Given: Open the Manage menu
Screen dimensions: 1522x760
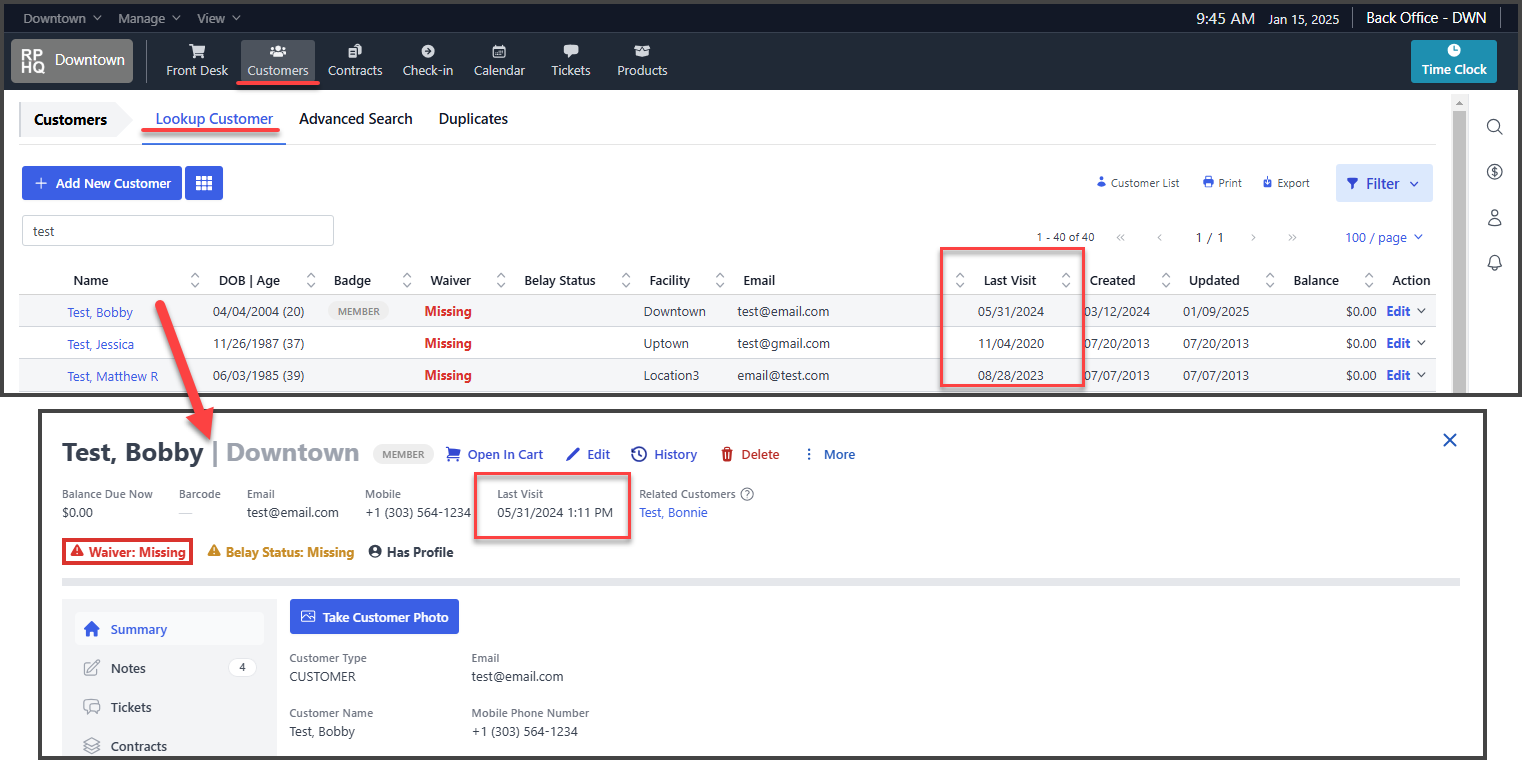Looking at the screenshot, I should point(149,18).
